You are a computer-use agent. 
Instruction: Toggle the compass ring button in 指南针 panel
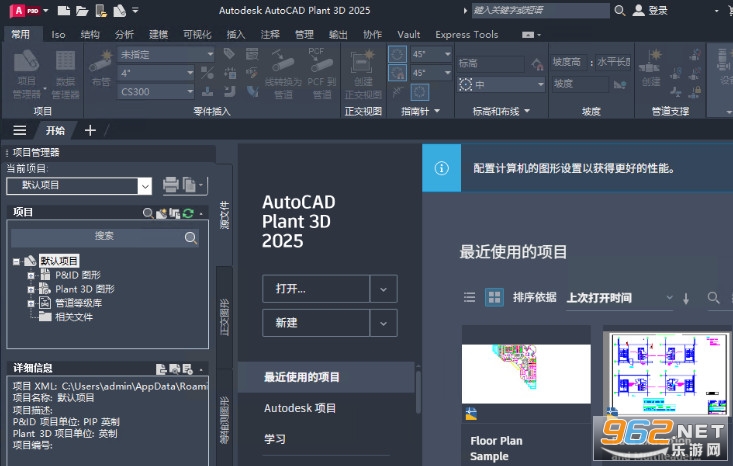420,92
